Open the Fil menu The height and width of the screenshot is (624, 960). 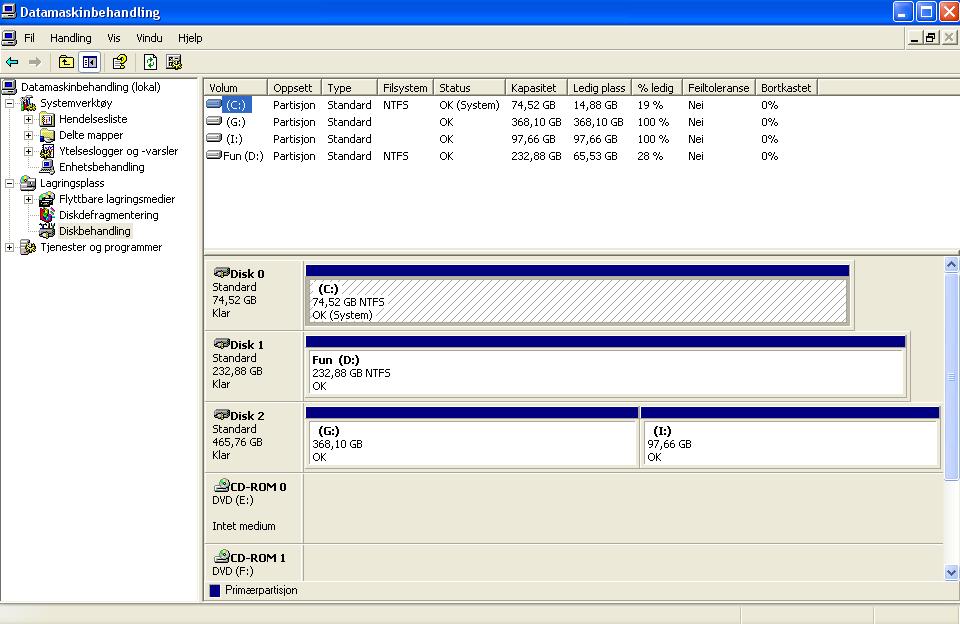pos(29,38)
